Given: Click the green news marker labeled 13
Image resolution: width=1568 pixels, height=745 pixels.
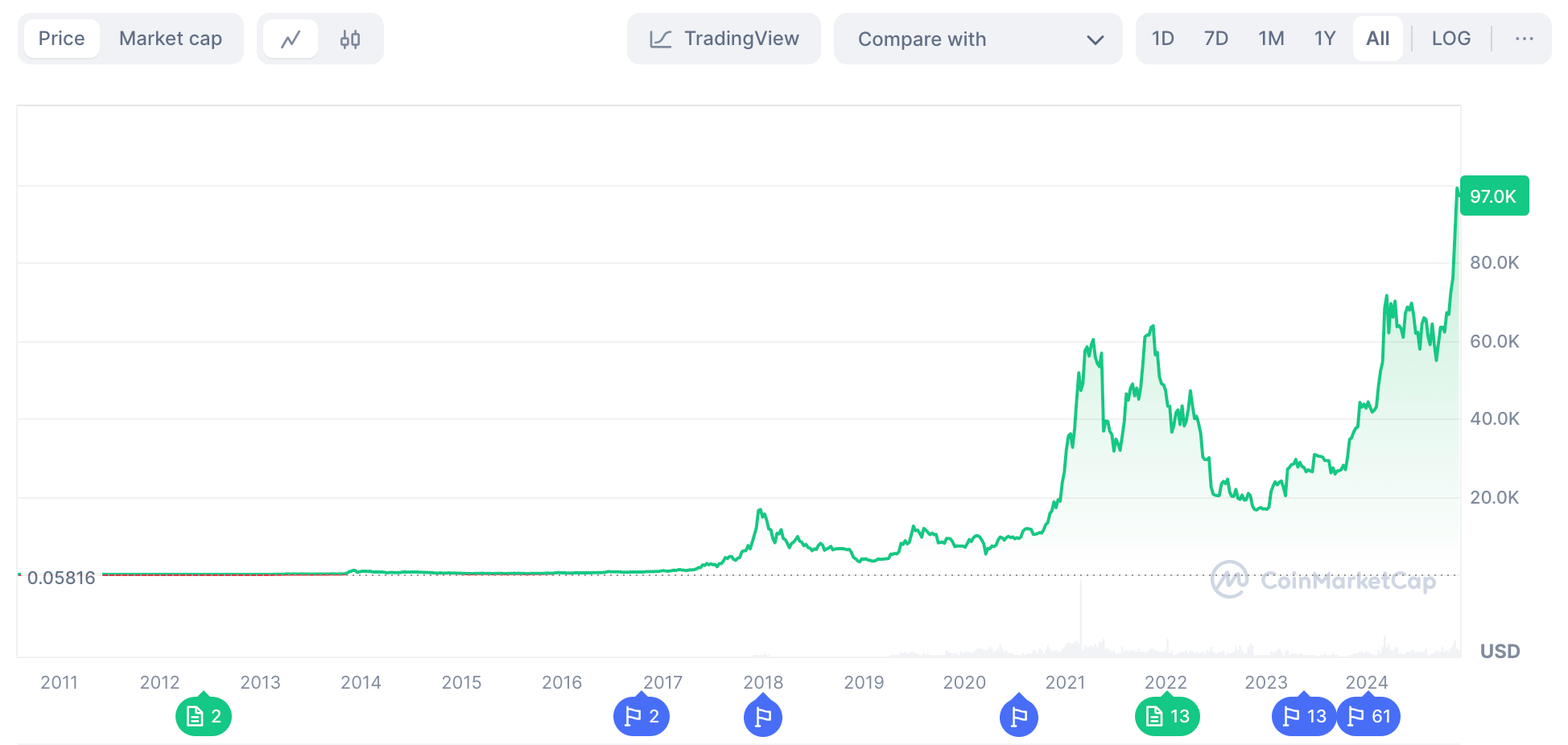Looking at the screenshot, I should point(1167,716).
